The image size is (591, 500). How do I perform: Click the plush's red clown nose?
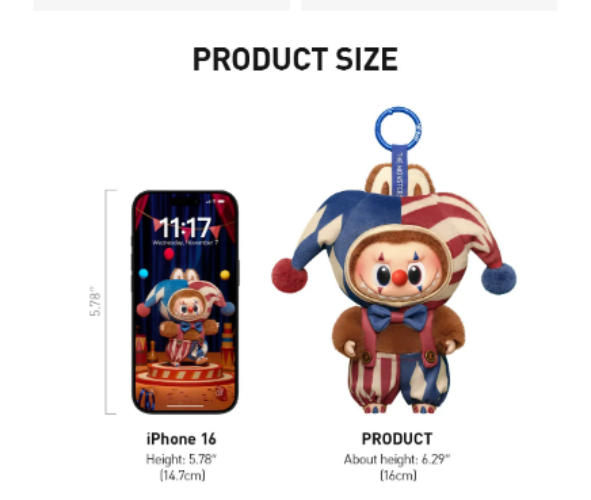[x=400, y=278]
